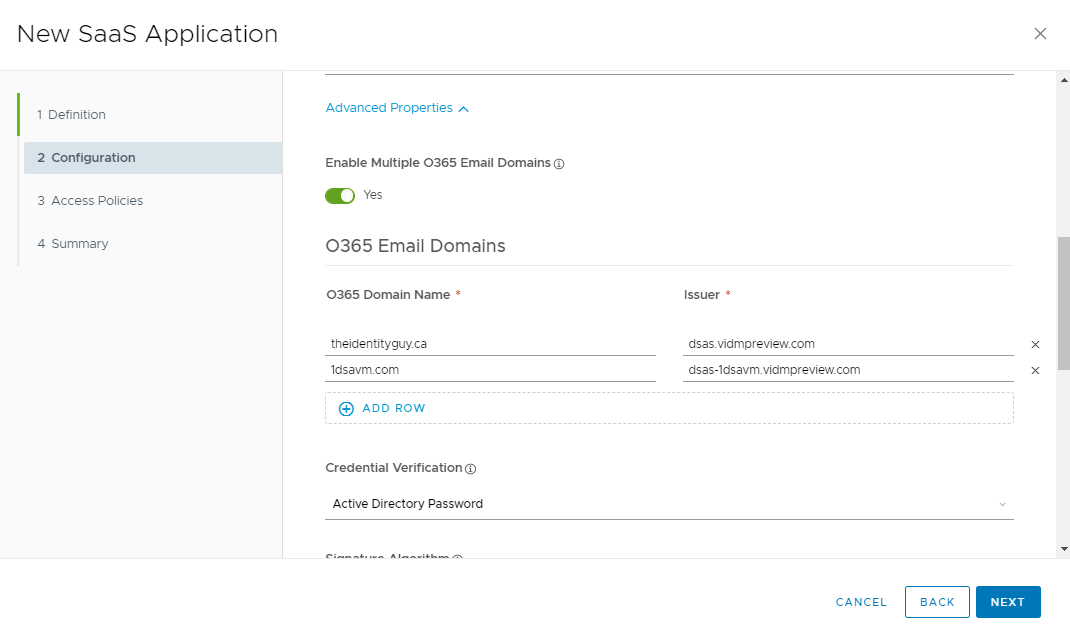This screenshot has width=1070, height=635.
Task: Click the plus icon on ADD ROW
Action: click(346, 408)
